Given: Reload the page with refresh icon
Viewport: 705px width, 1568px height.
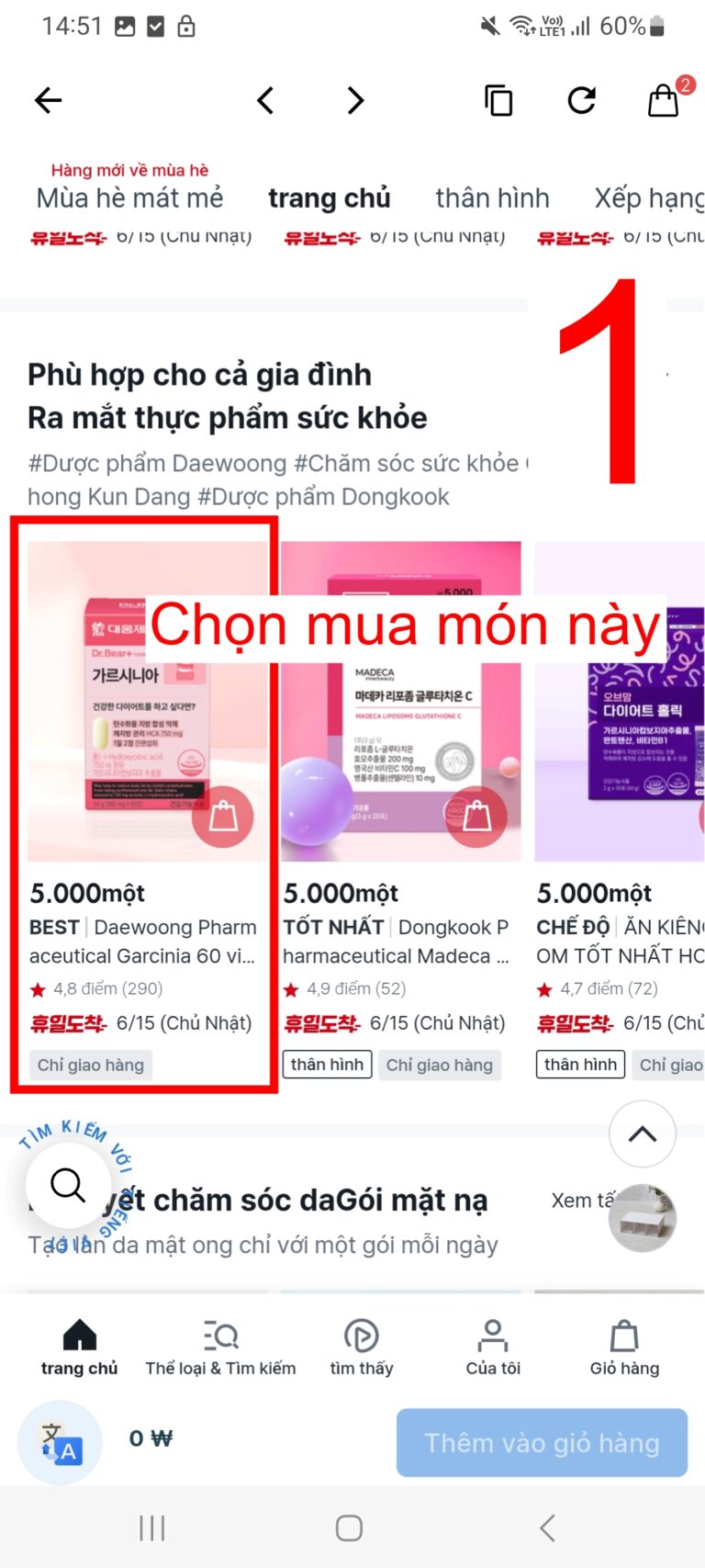Looking at the screenshot, I should pyautogui.click(x=581, y=100).
